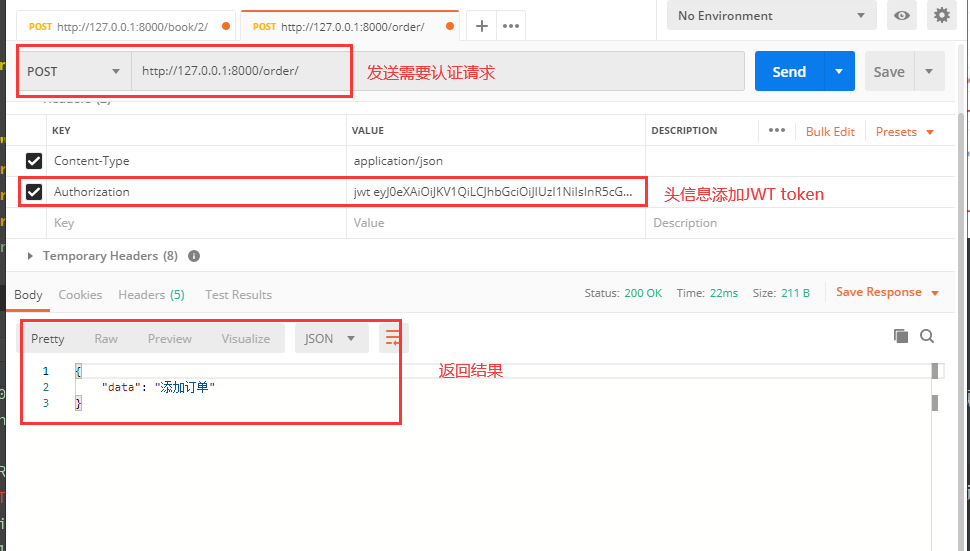The width and height of the screenshot is (970, 551).
Task: Open Save button dropdown arrow
Action: point(929,72)
